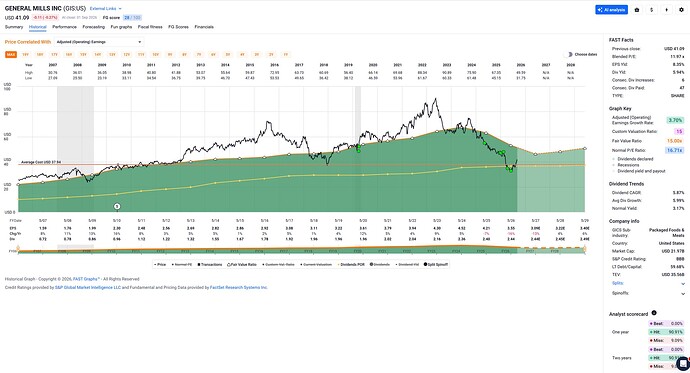Open the Fun graphs tab
This screenshot has width=690, height=373.
(x=121, y=27)
